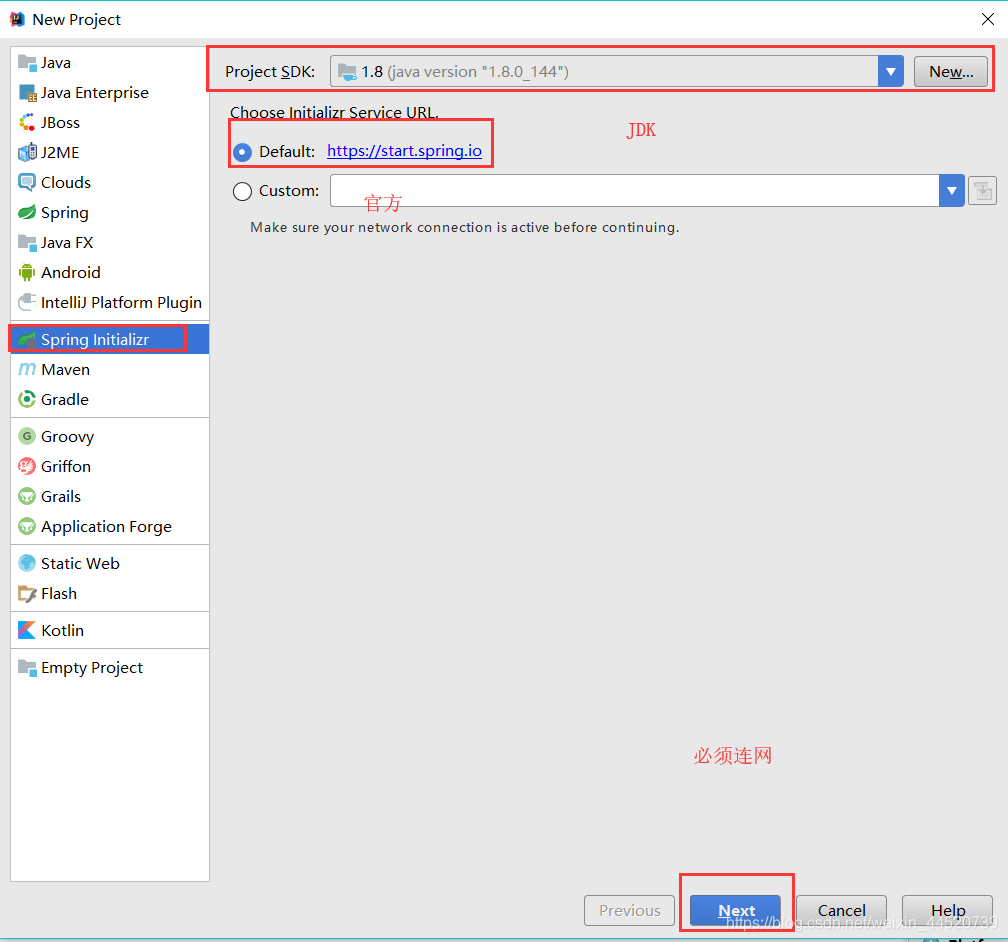
Task: Click the icon beside the Custom URL field
Action: (982, 191)
